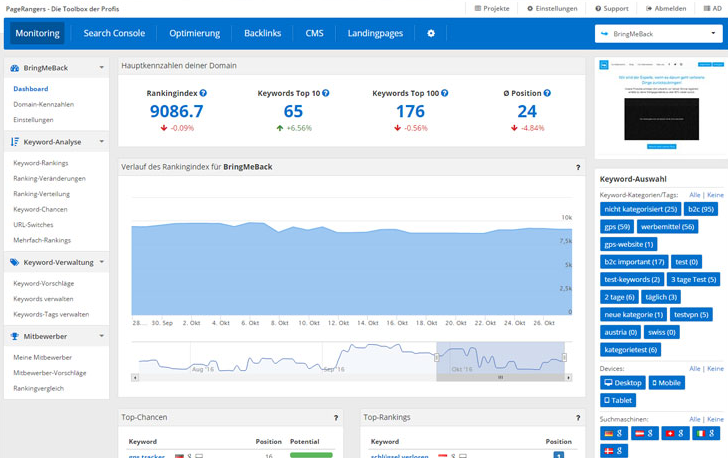This screenshot has height=458, width=728.
Task: Click the question mark on Top-Rankings panel
Action: click(x=577, y=417)
